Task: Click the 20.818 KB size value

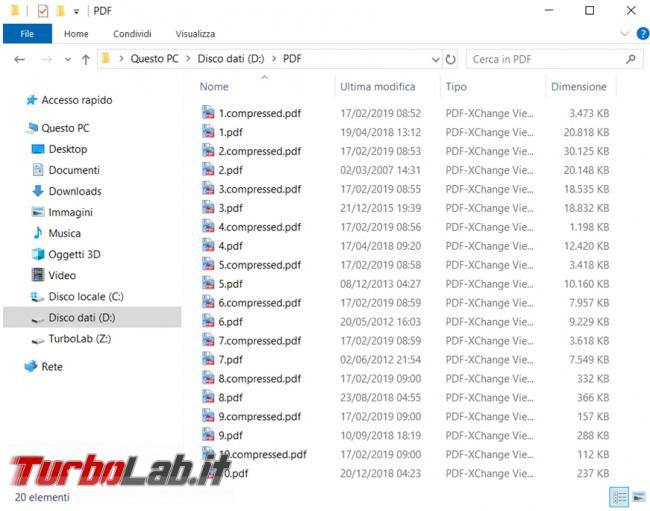Action: [586, 133]
